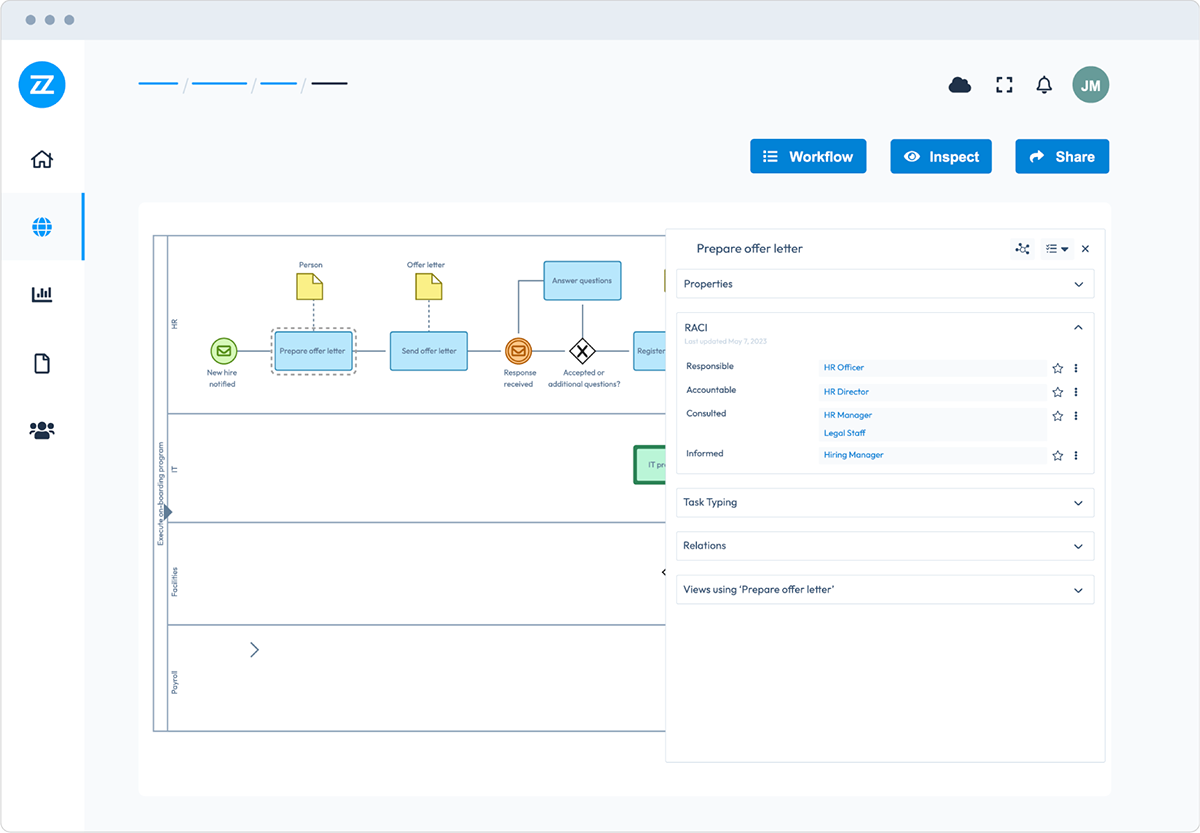Screen dimensions: 1200x833
Task: Open the documents icon in sidebar
Action: [42, 363]
